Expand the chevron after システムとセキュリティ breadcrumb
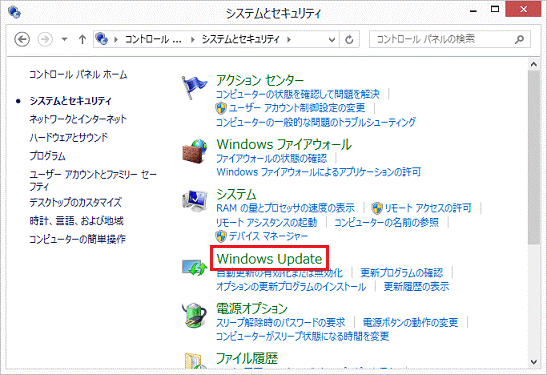The height and width of the screenshot is (375, 547). pyautogui.click(x=289, y=39)
